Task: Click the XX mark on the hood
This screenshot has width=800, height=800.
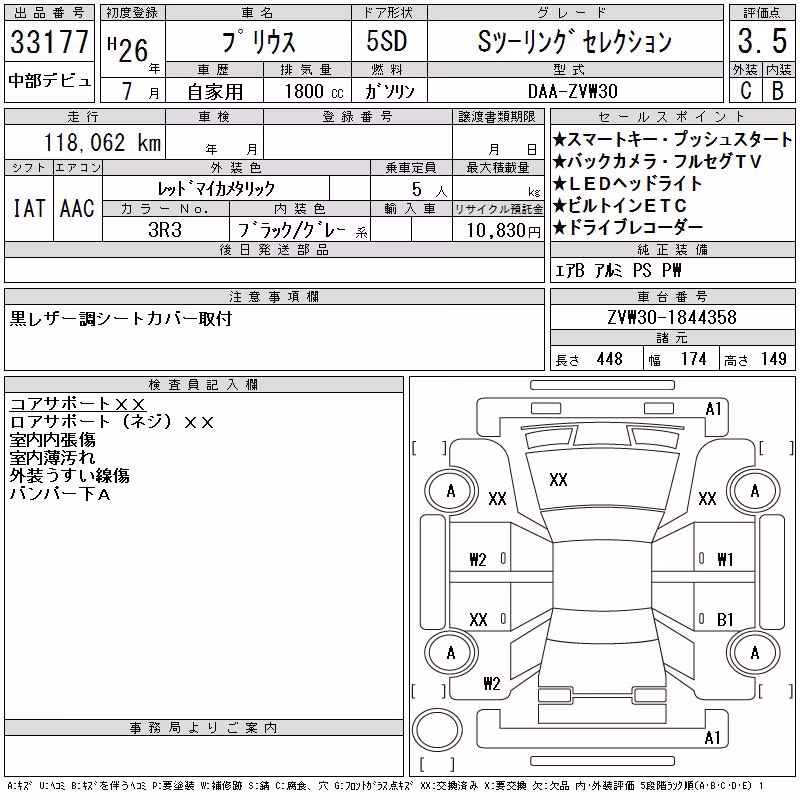Action: click(558, 480)
